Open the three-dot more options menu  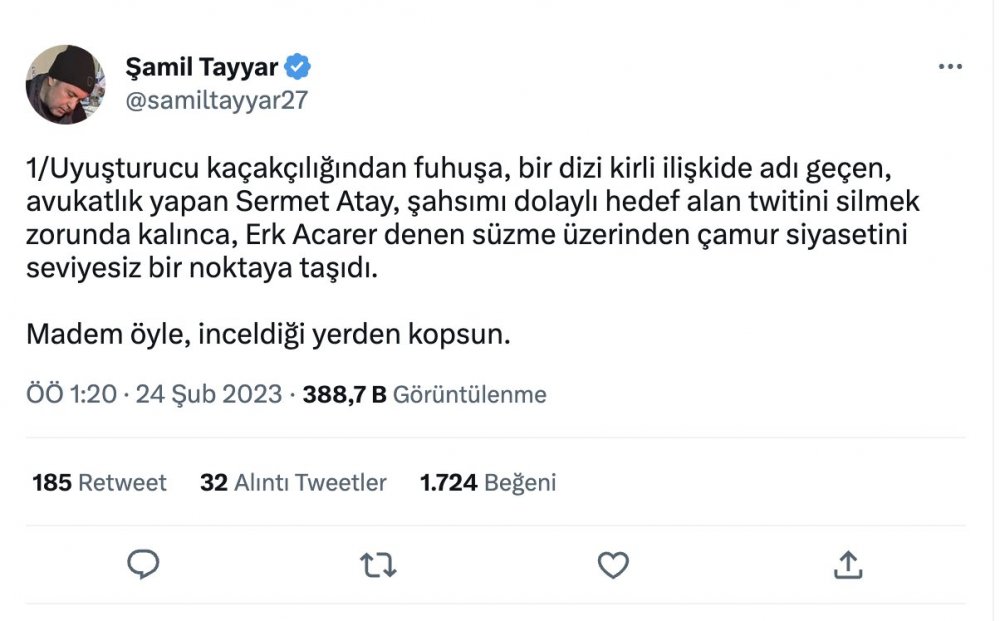(x=950, y=67)
